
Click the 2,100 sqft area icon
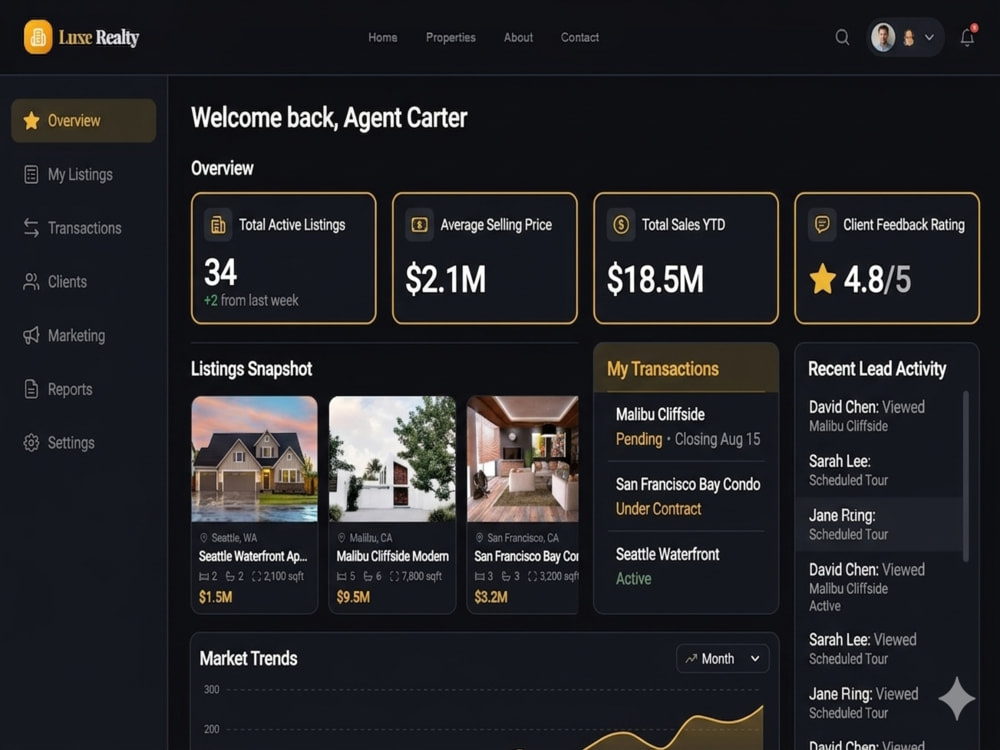pos(256,577)
